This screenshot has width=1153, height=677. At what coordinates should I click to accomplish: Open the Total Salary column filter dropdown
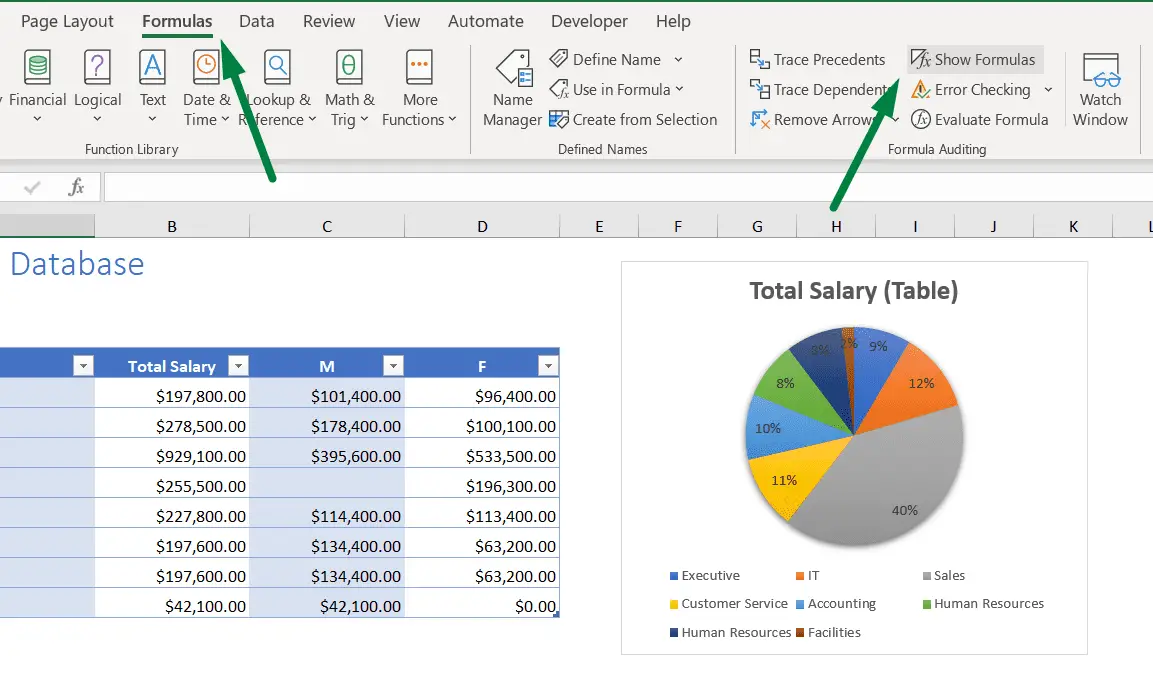click(238, 365)
